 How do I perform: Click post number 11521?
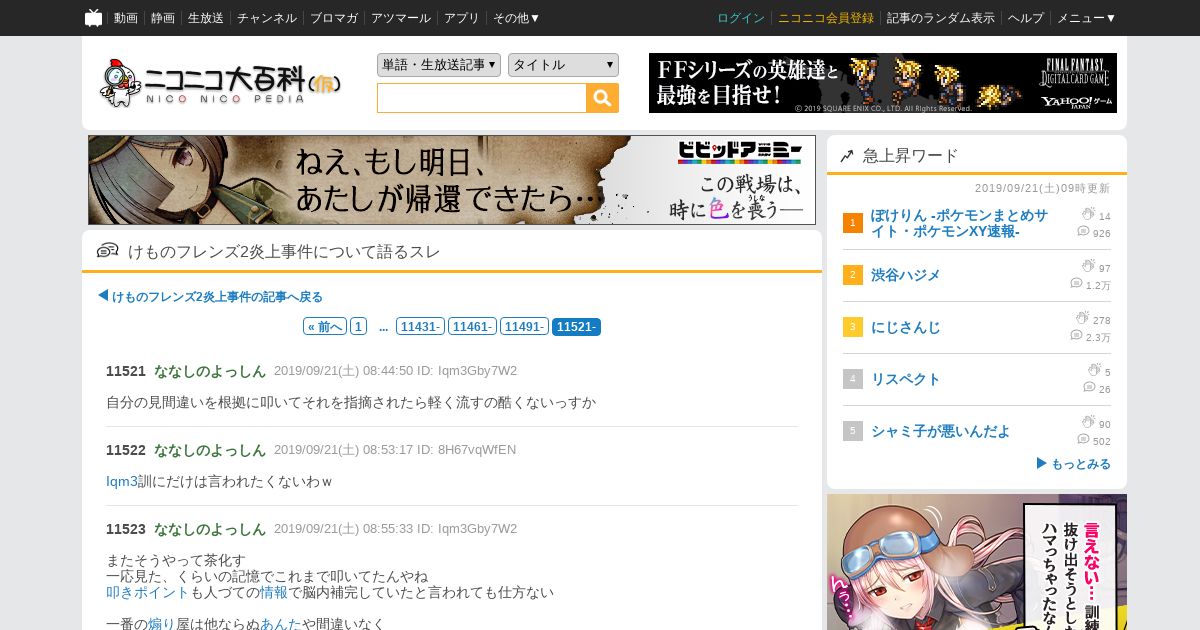[x=126, y=371]
